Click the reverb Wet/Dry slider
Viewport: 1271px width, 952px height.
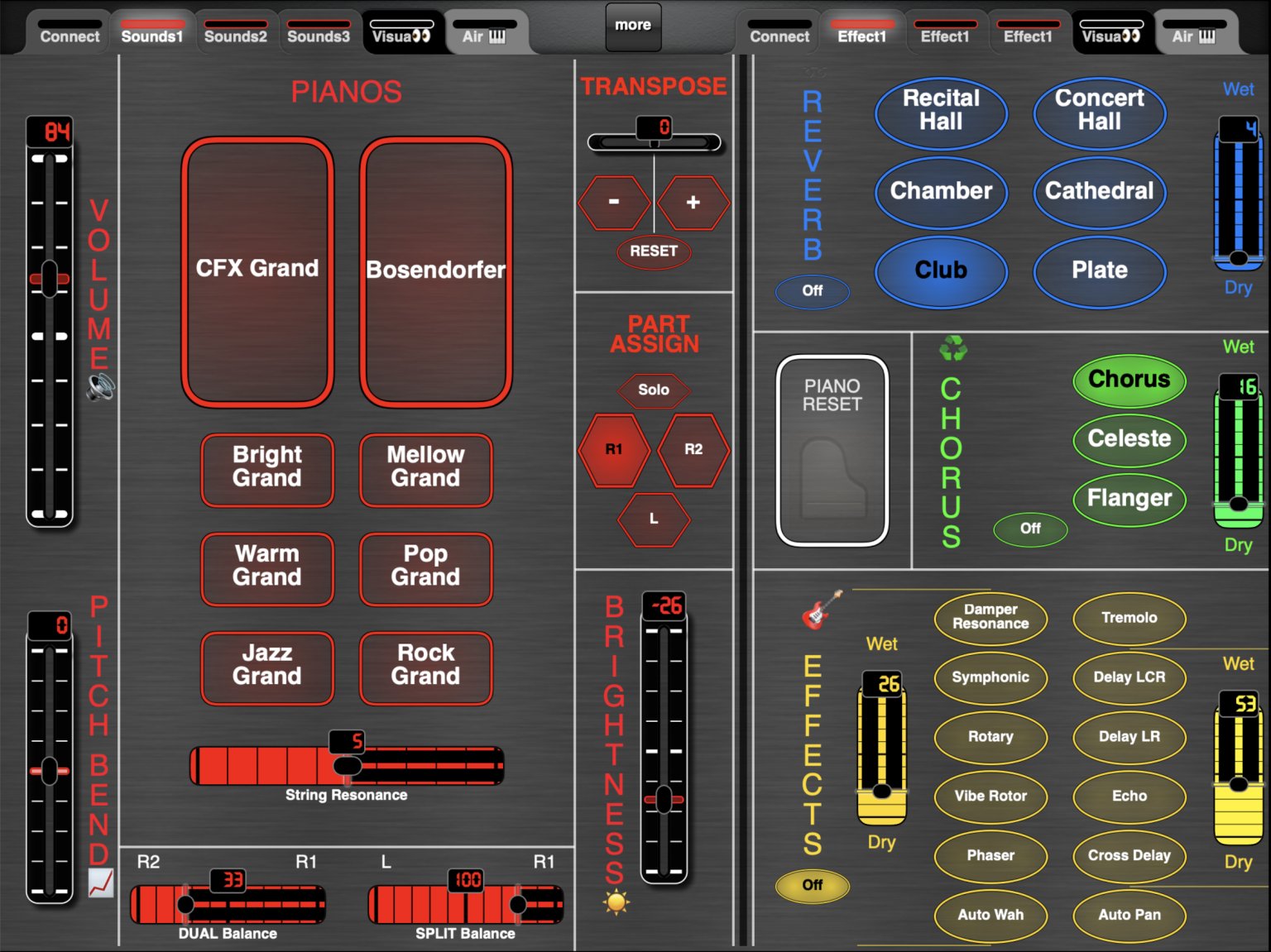[1239, 195]
